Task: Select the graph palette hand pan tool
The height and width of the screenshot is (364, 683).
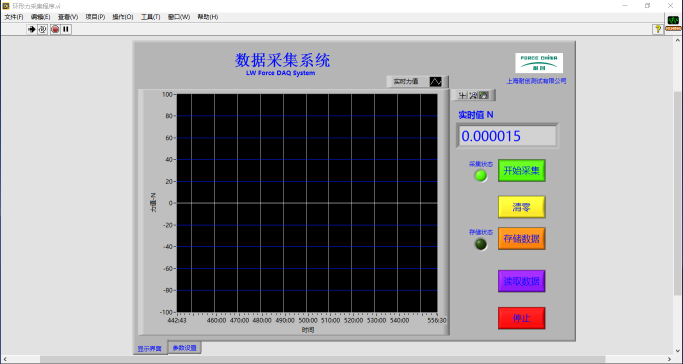Action: click(484, 95)
